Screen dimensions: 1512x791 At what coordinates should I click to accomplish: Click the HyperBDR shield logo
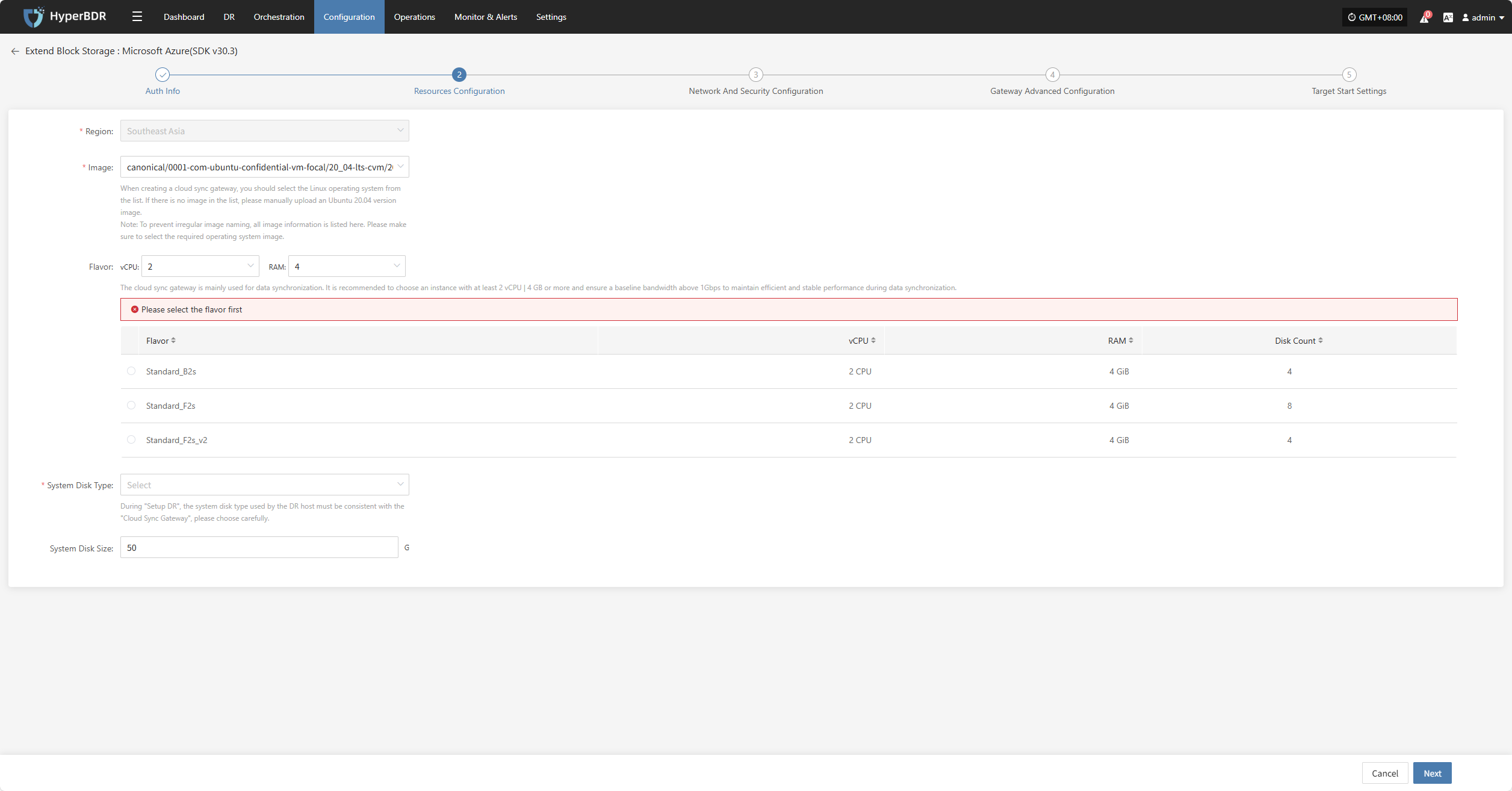point(34,17)
